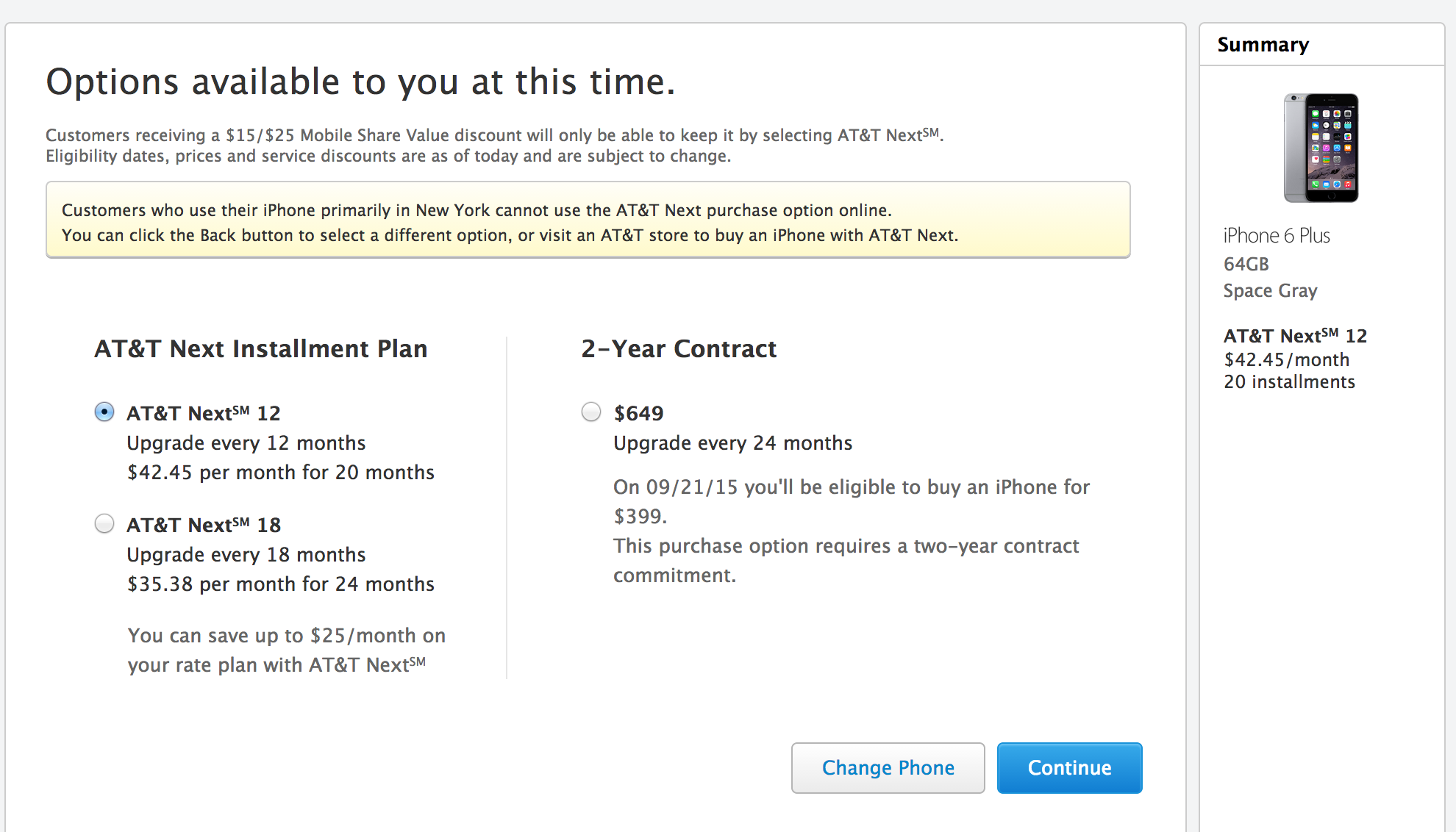
Task: Click the Continue button
Action: coord(1069,767)
